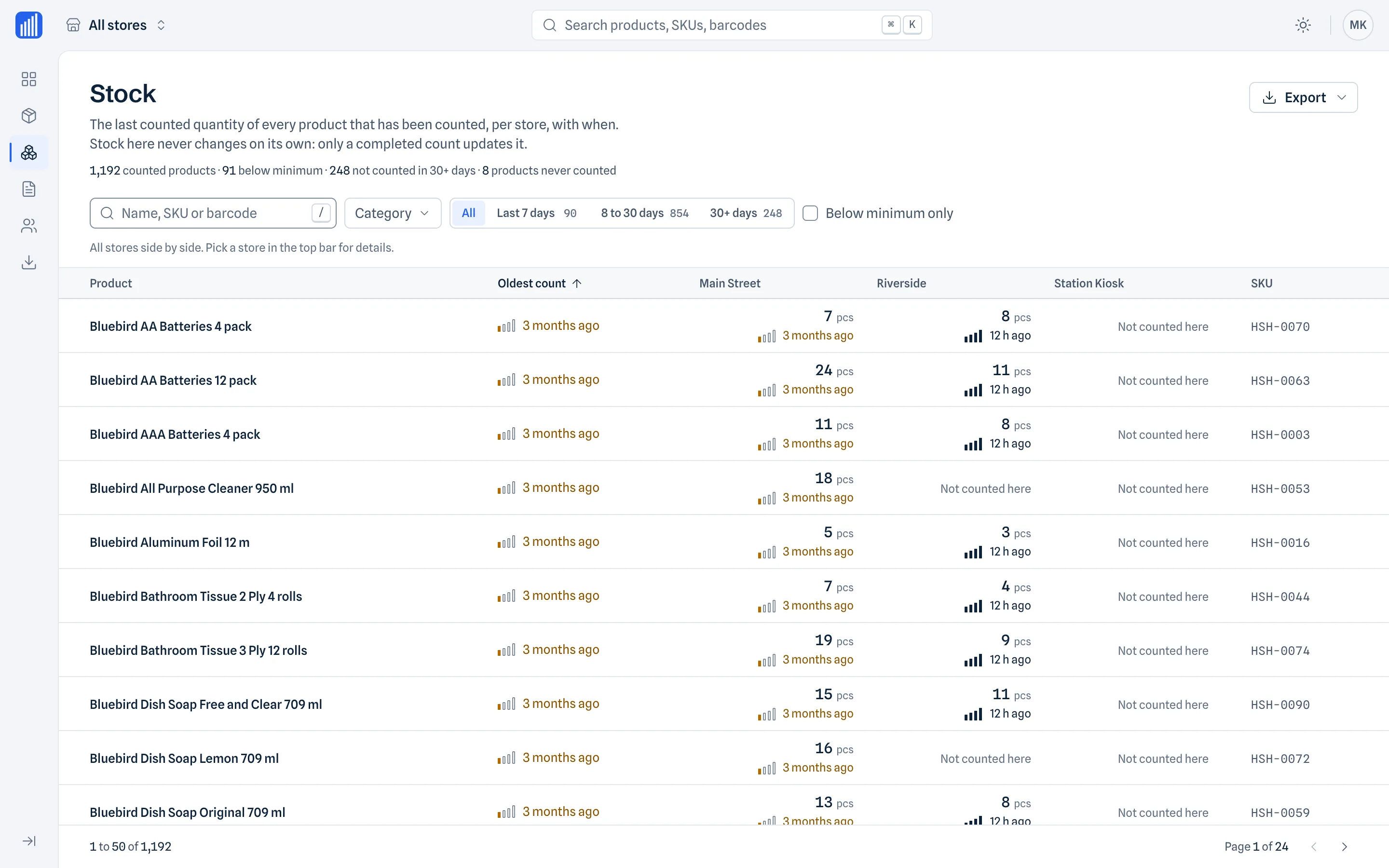Viewport: 1389px width, 868px height.
Task: Sort by the Station Kiosk column header
Action: 1089,283
